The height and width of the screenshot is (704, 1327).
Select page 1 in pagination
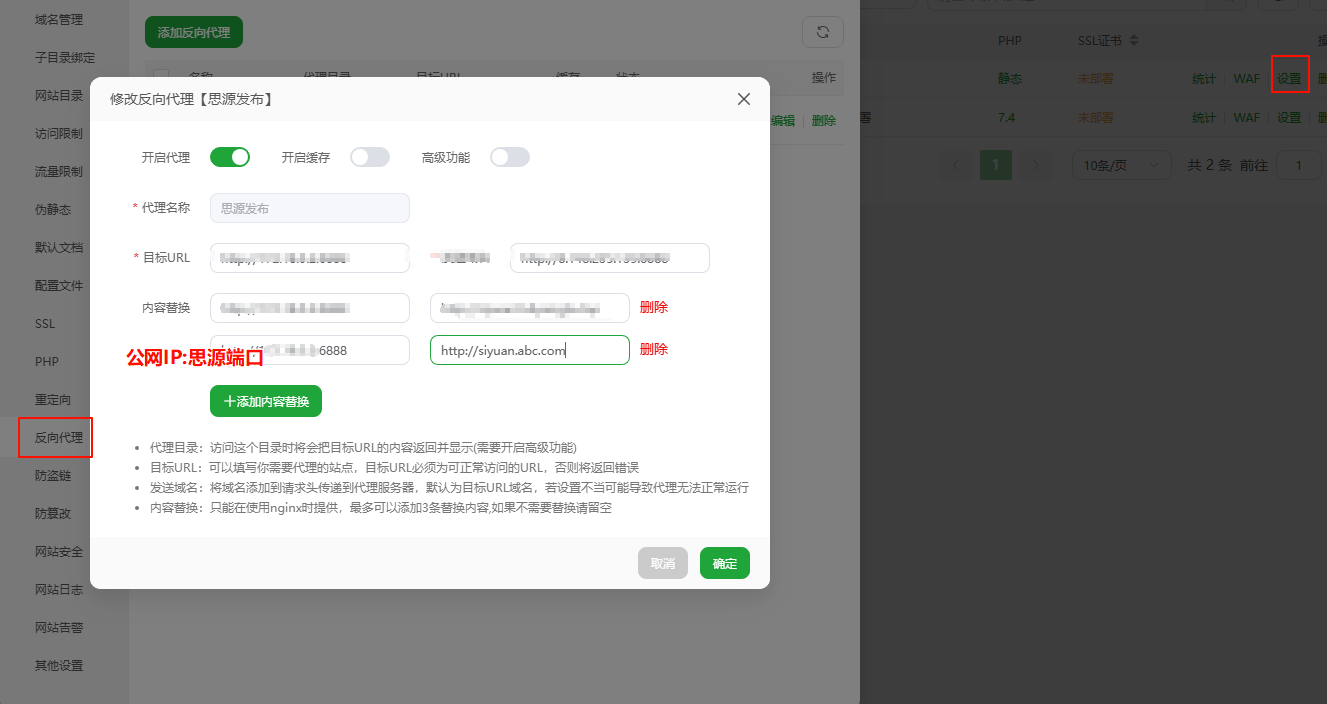point(996,165)
